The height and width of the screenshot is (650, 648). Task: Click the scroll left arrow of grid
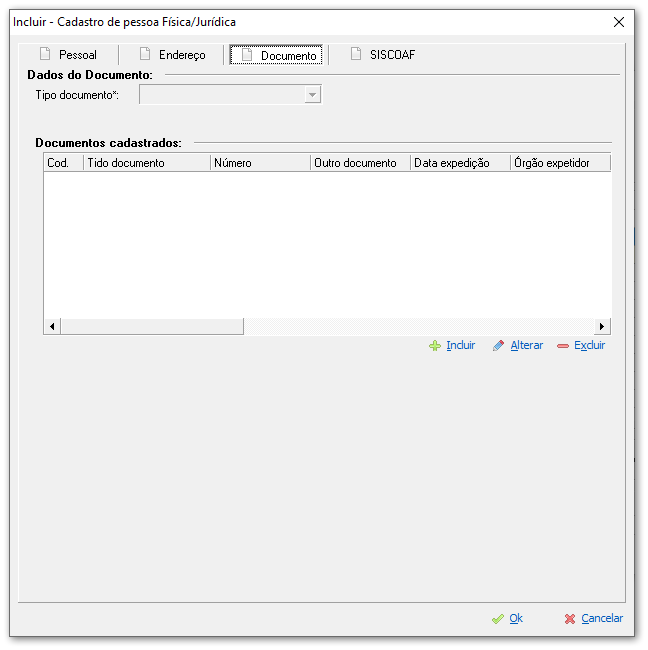[x=52, y=327]
